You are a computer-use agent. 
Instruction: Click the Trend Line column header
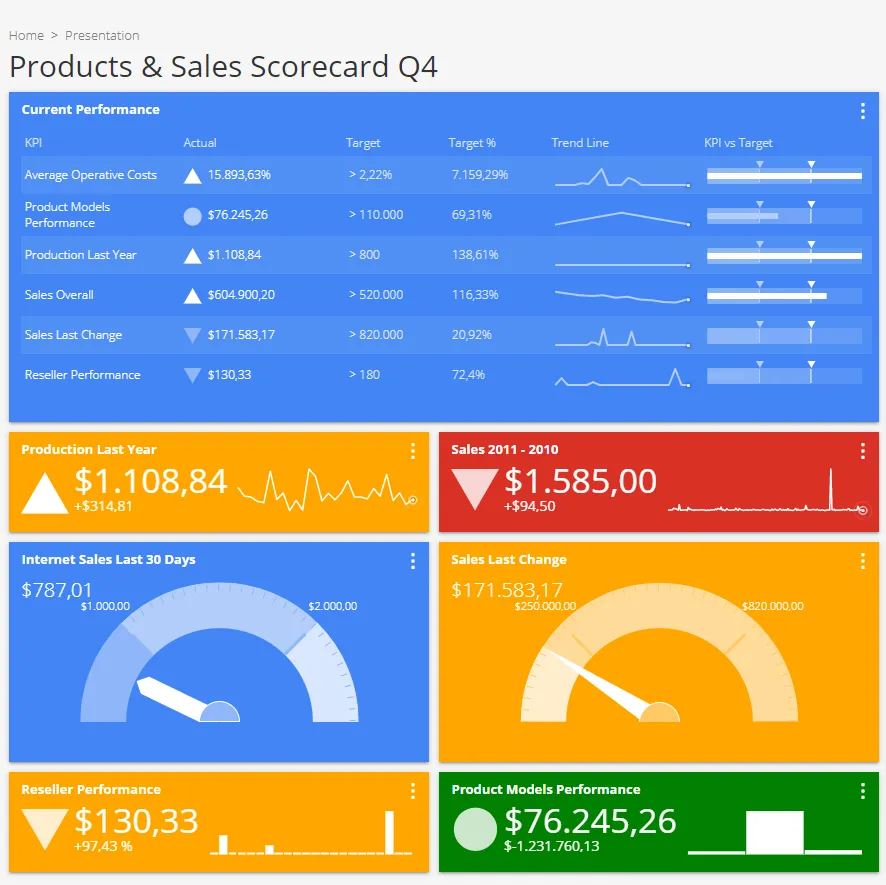coord(580,142)
